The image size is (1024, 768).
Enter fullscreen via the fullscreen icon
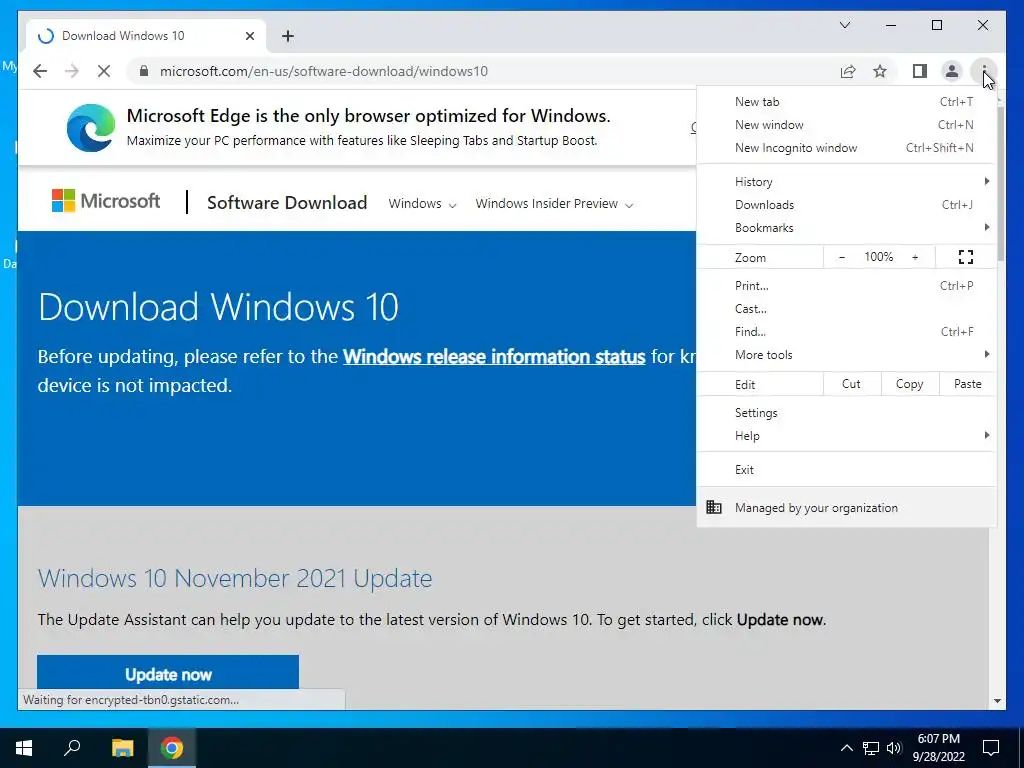point(966,257)
